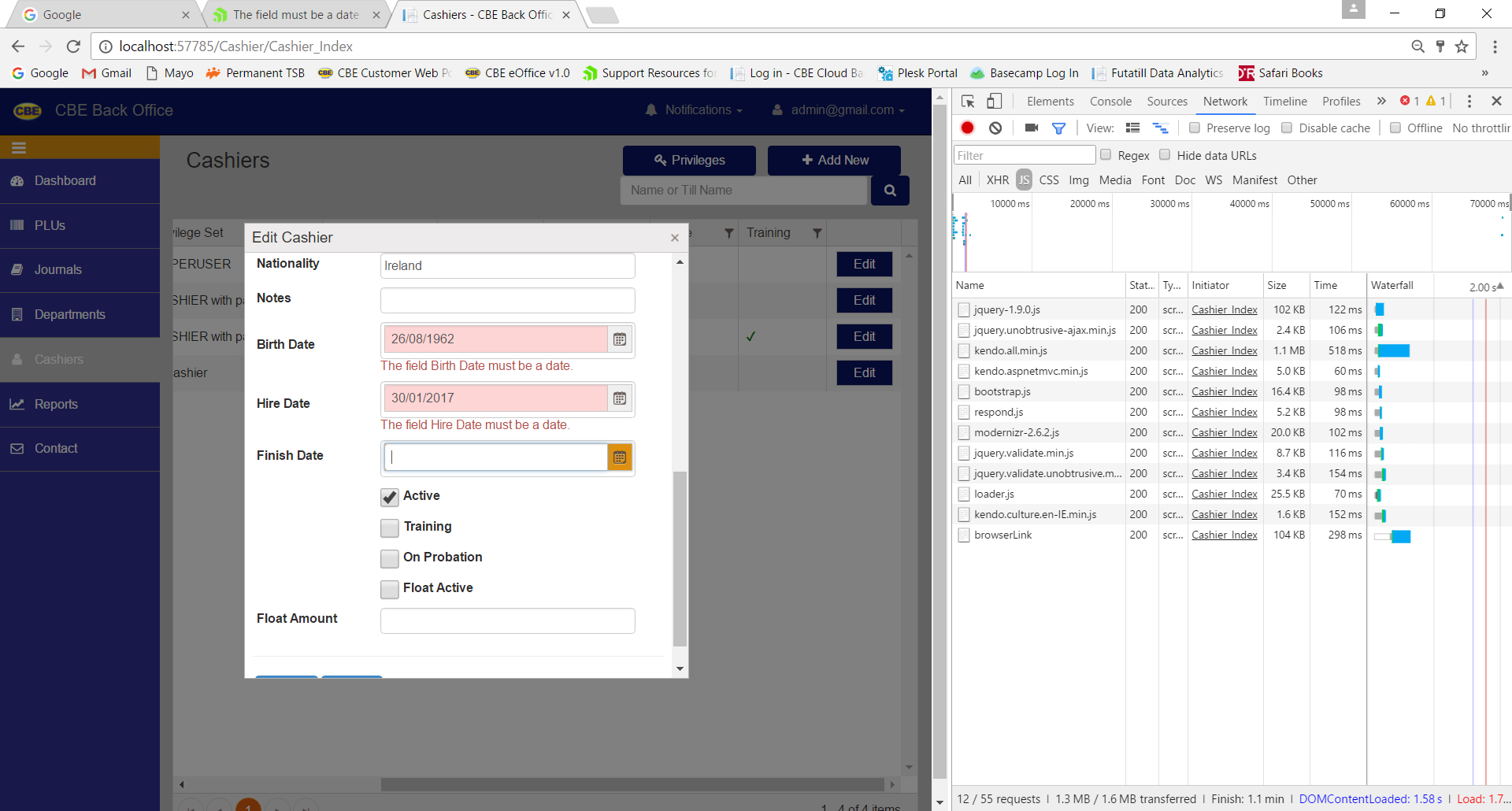This screenshot has height=811, width=1512.
Task: Toggle network overview view icon
Action: [x=1160, y=128]
